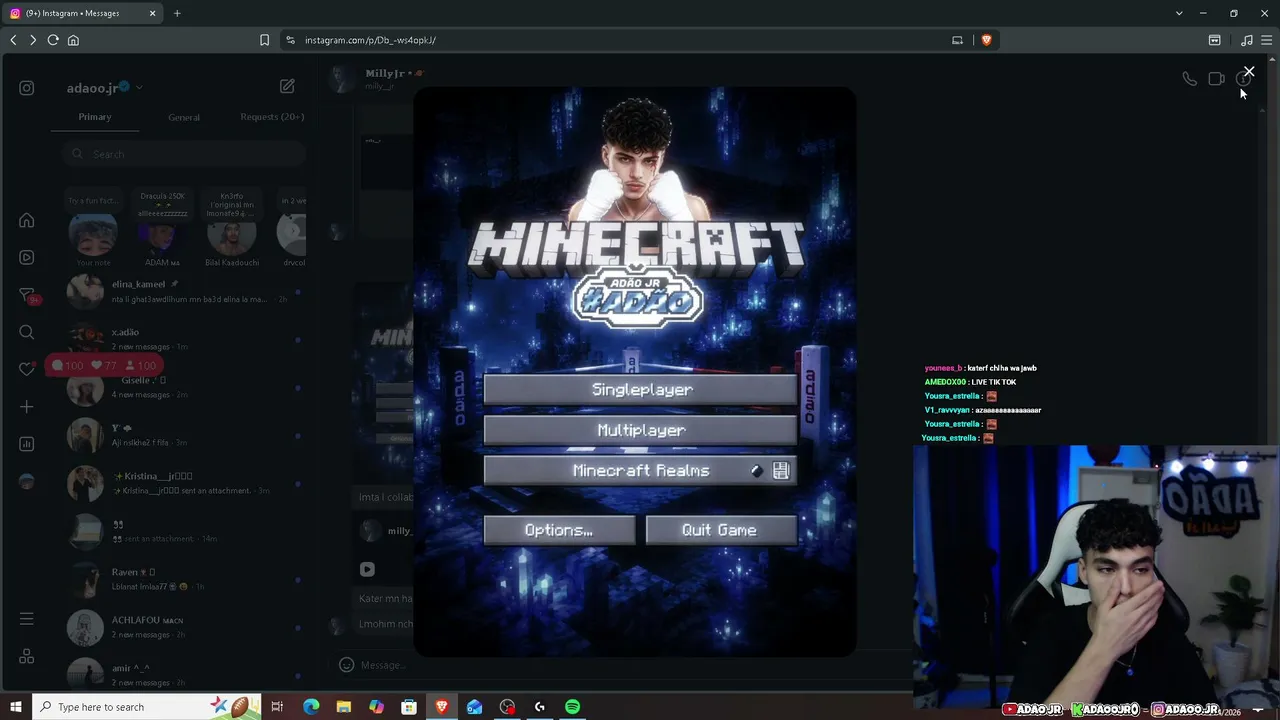
Task: Click Singleplayer in the Minecraft image
Action: (x=641, y=390)
